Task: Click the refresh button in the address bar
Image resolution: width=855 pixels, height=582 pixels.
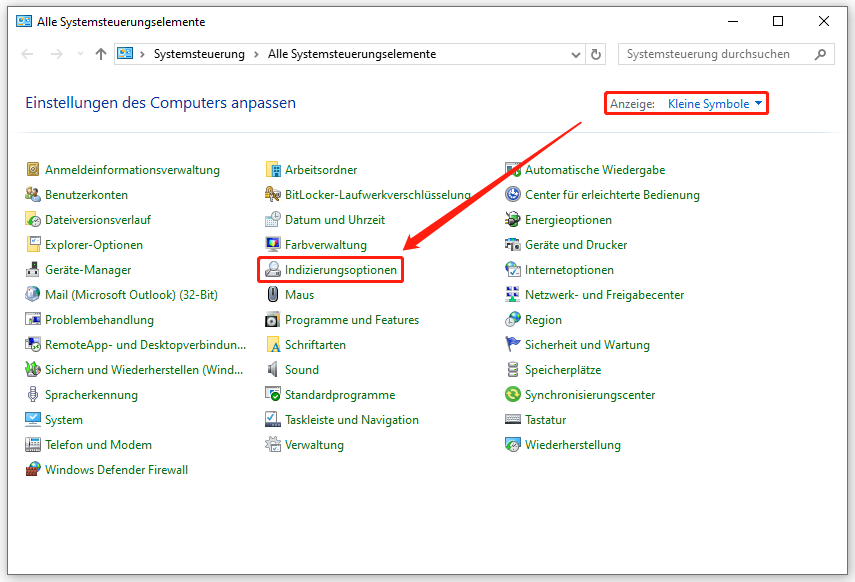Action: (596, 54)
